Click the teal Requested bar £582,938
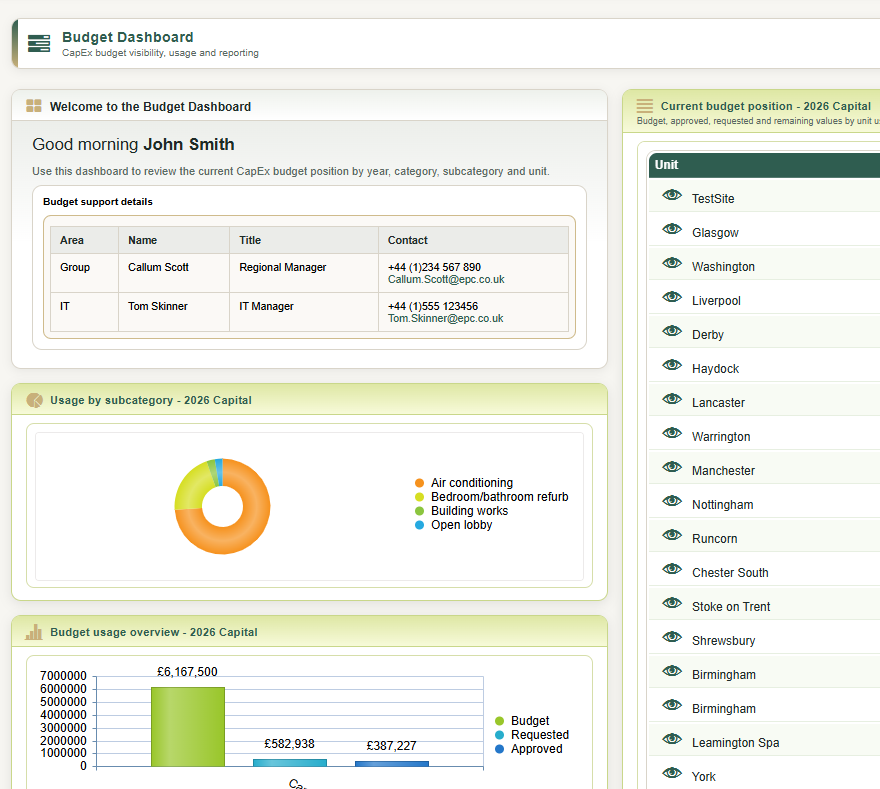 (x=290, y=763)
